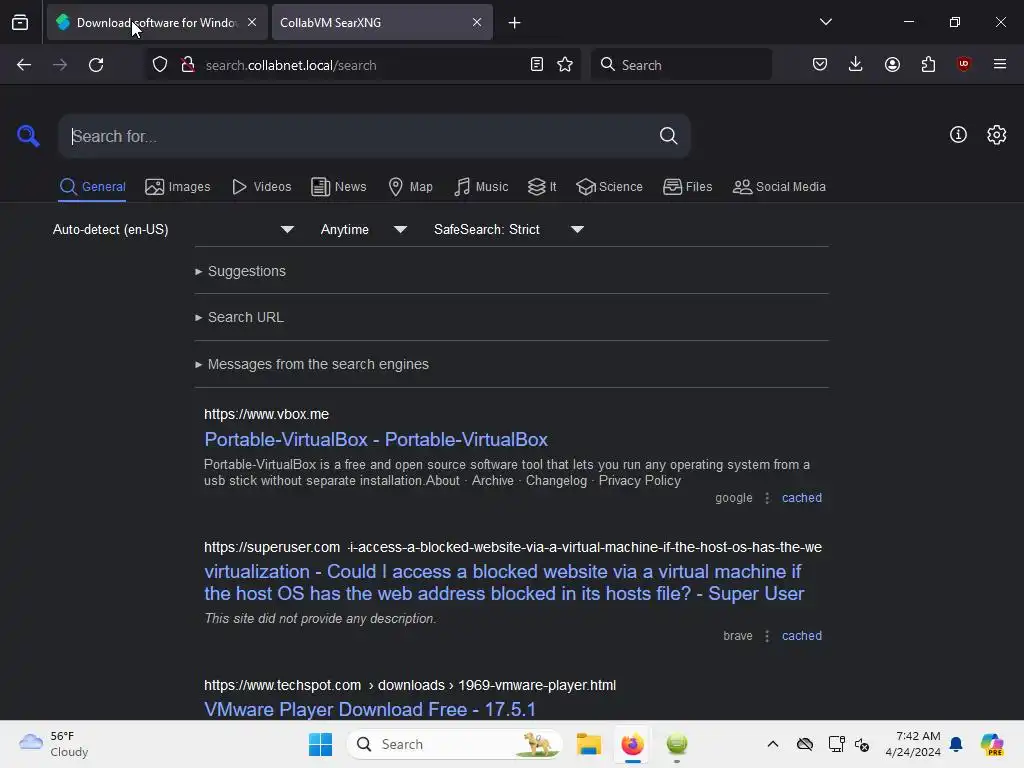This screenshot has width=1024, height=768.
Task: Click the Windows taskbar Search box
Action: 455,744
